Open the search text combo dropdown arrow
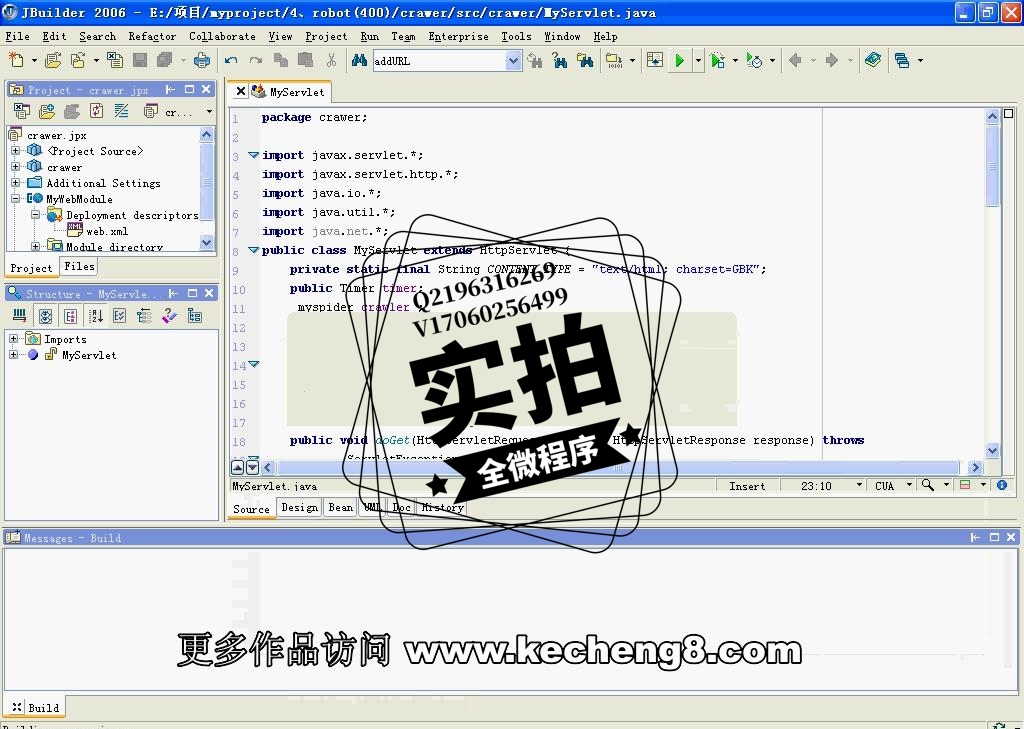The height and width of the screenshot is (729, 1024). click(513, 61)
